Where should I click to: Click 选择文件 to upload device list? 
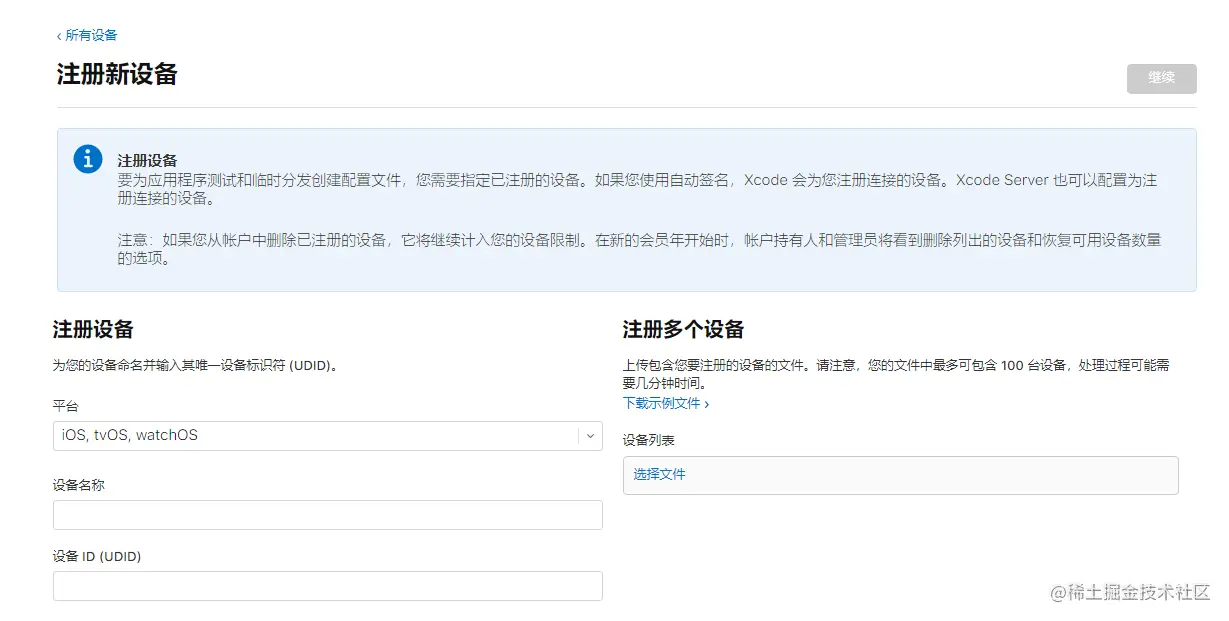coord(660,474)
